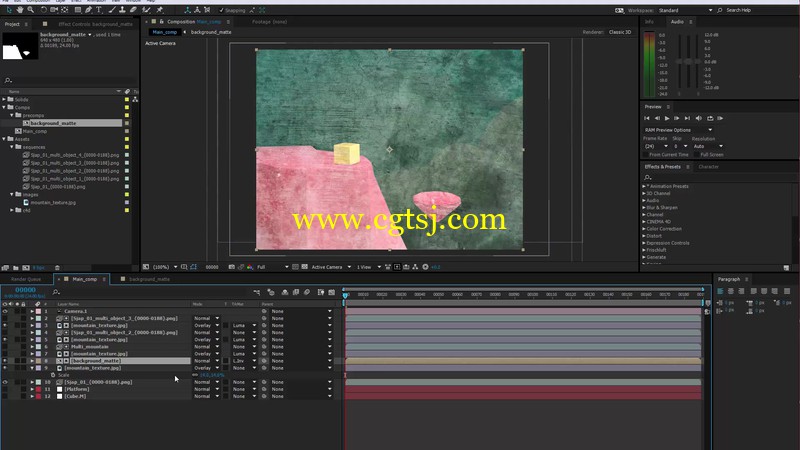Toggle visibility of layer 2 Sjap_01_multi_object_3
800x450 pixels.
click(x=5, y=318)
